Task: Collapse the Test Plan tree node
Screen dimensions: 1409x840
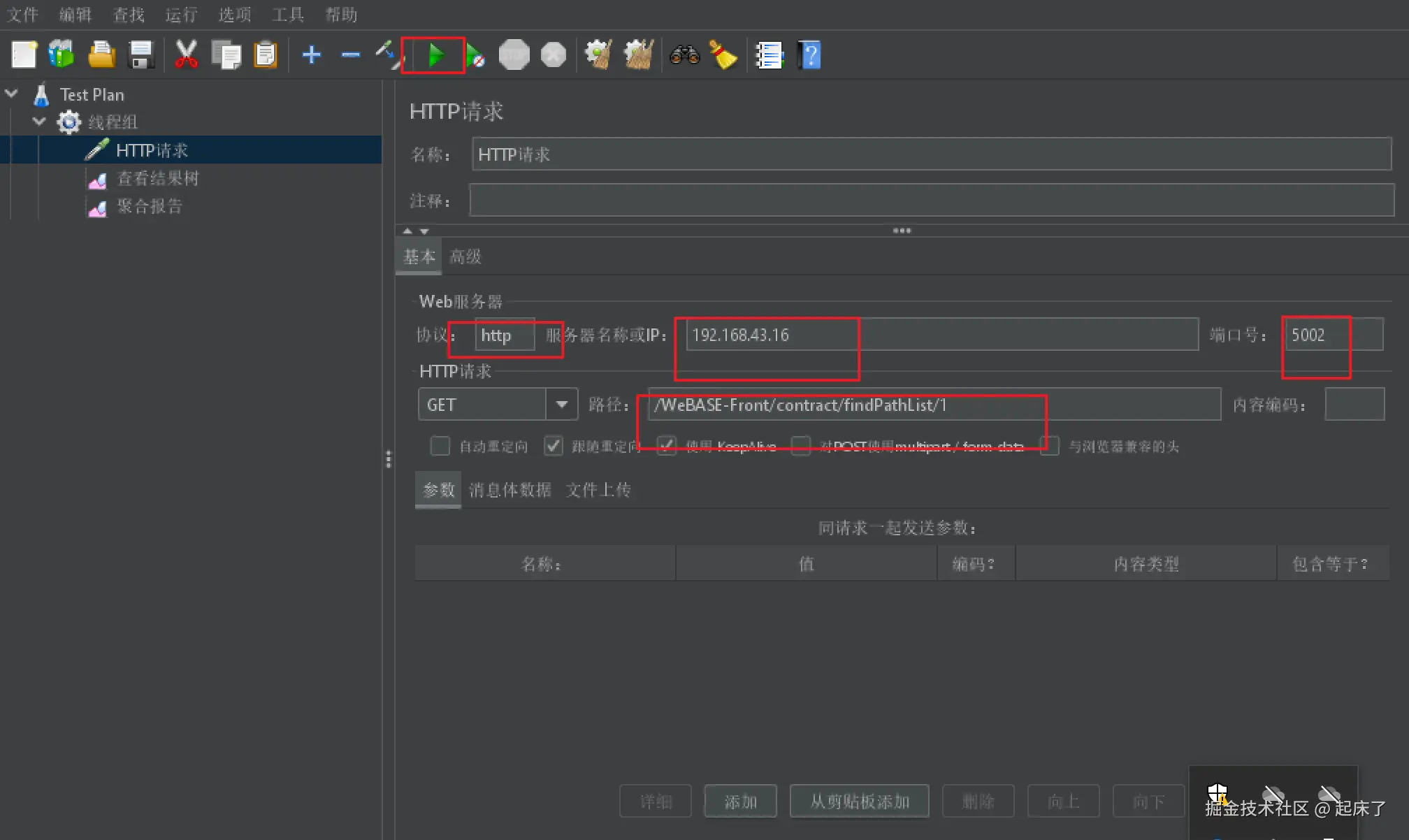Action: point(12,94)
